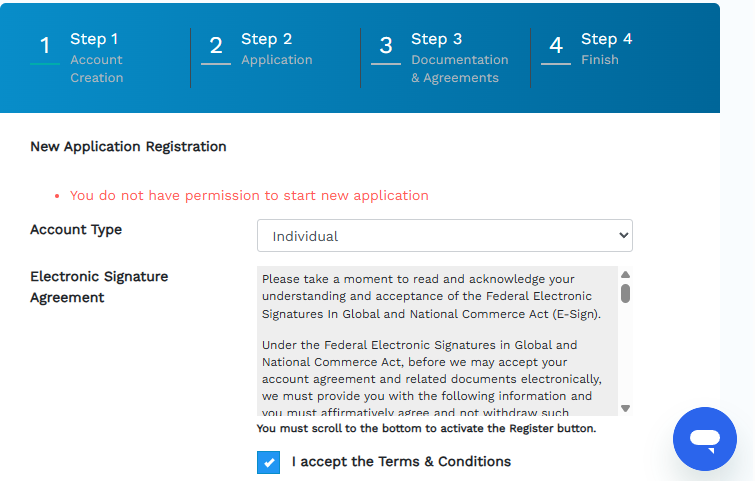Viewport: 755px width, 481px height.
Task: Click the agreement scrollbar thumb
Action: tap(625, 293)
